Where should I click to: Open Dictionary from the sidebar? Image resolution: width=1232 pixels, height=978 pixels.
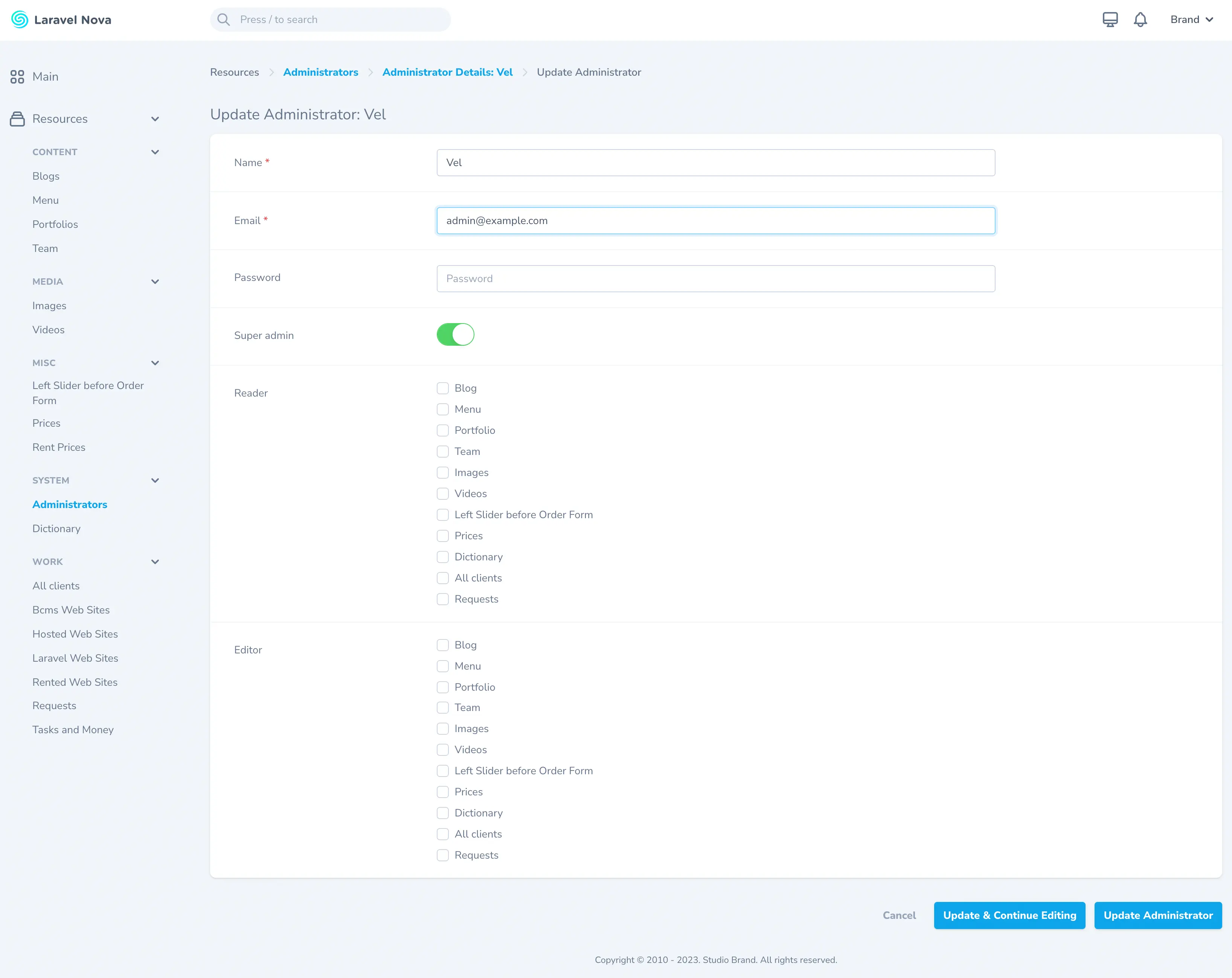(x=56, y=528)
